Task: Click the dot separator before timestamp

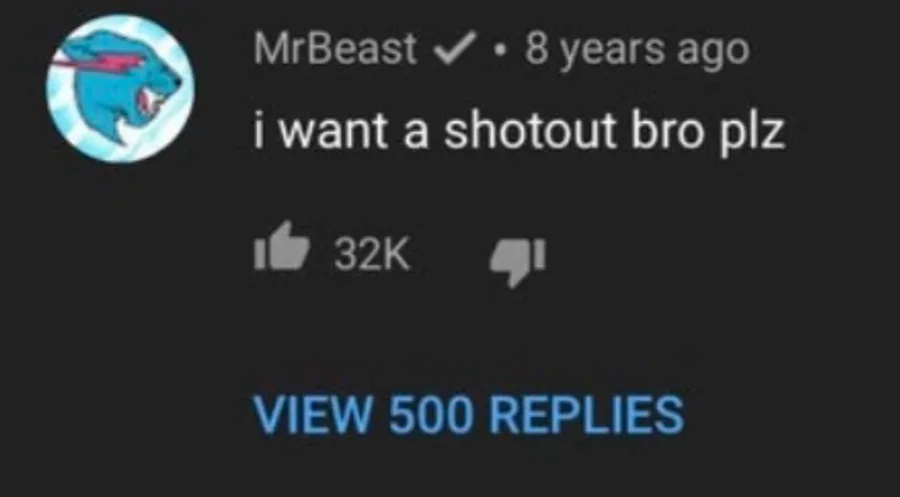Action: 501,50
